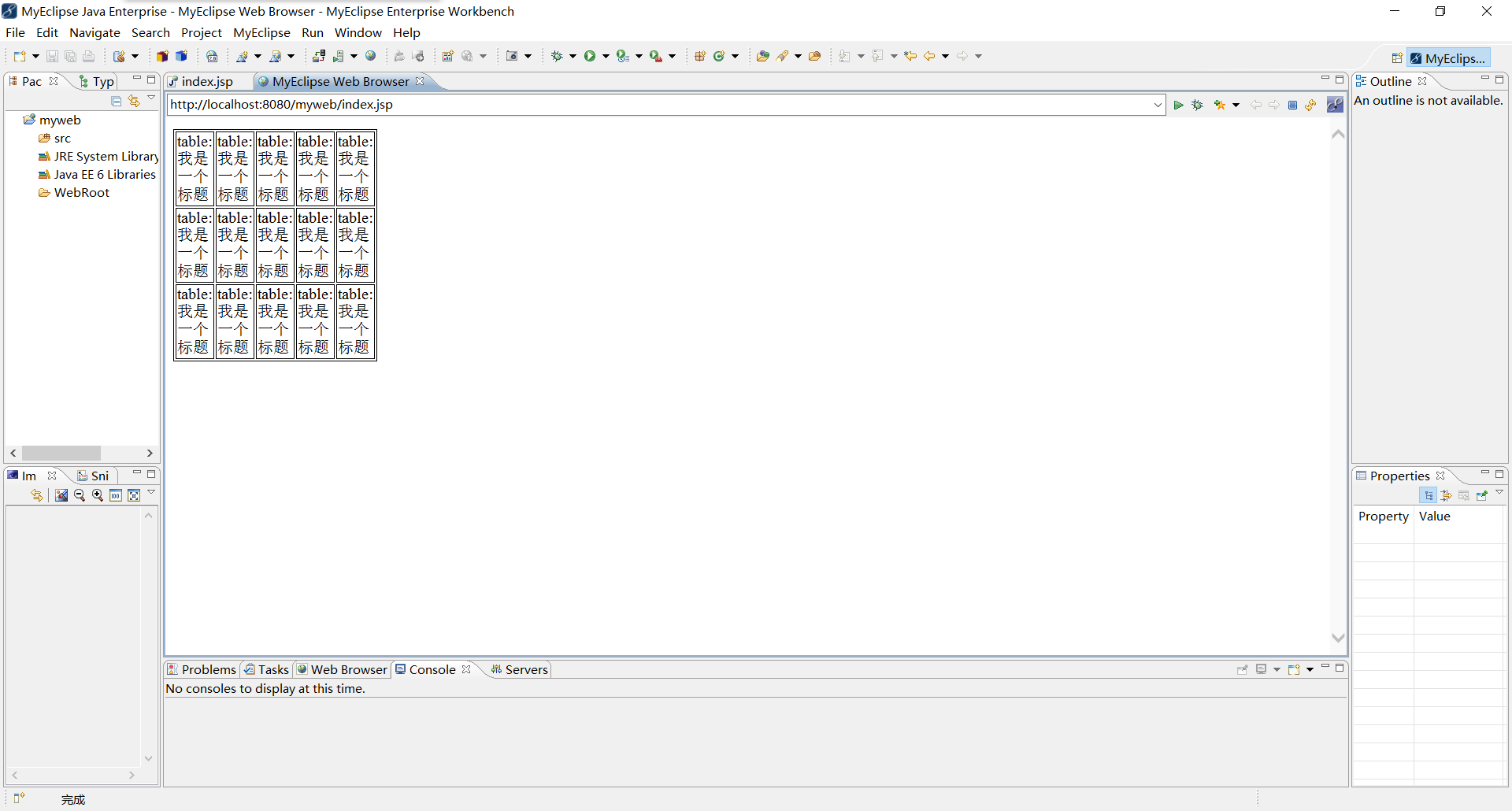Switch to the Sni snippets tab
Screen dimensions: 1512x811
click(93, 476)
